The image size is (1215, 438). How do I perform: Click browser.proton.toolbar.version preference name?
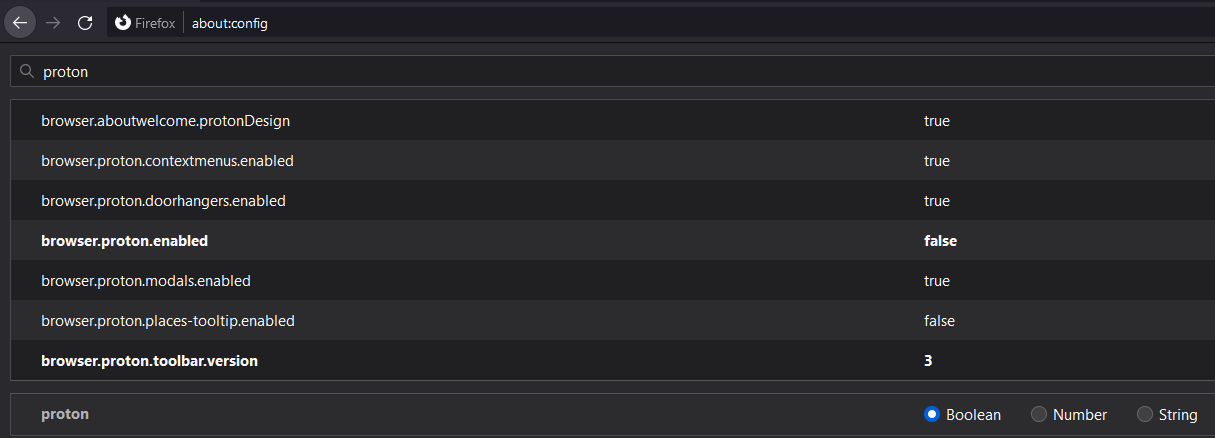(149, 361)
